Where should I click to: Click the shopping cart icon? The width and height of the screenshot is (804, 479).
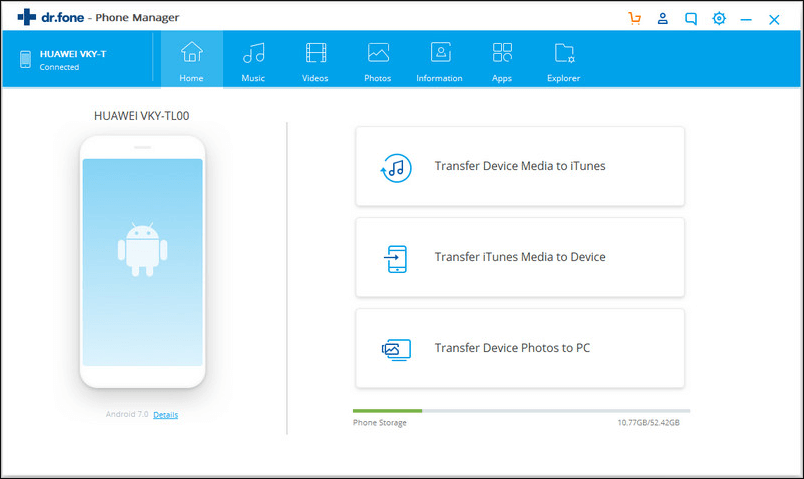pos(634,18)
